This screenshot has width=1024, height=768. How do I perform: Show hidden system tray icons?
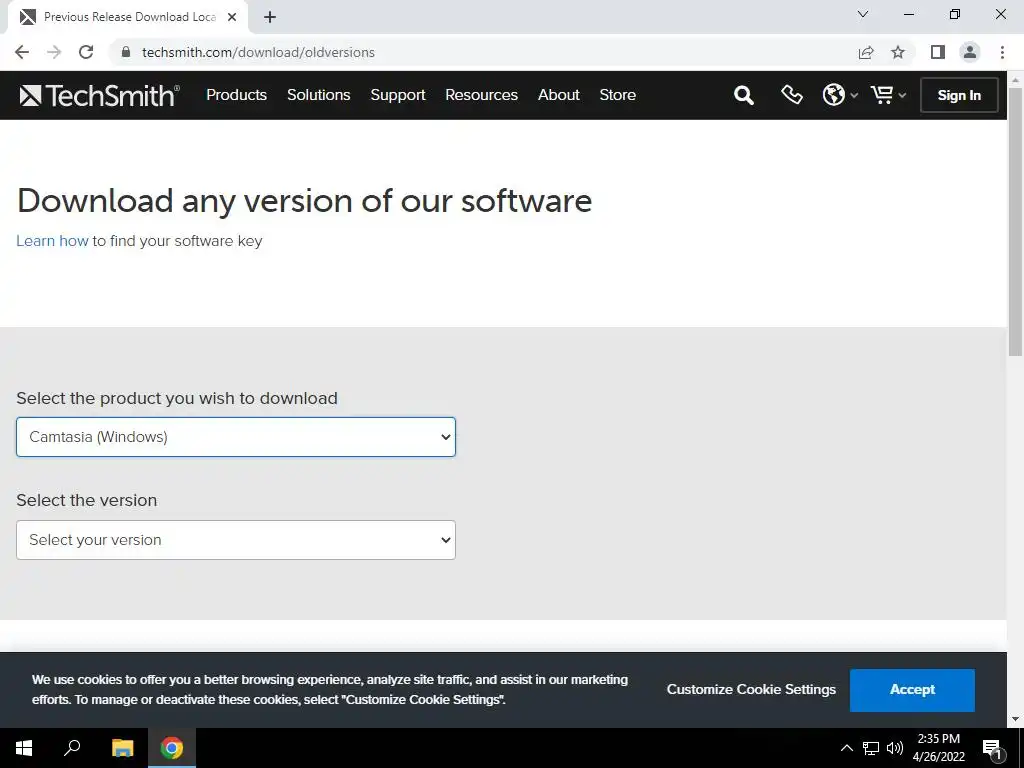click(846, 748)
